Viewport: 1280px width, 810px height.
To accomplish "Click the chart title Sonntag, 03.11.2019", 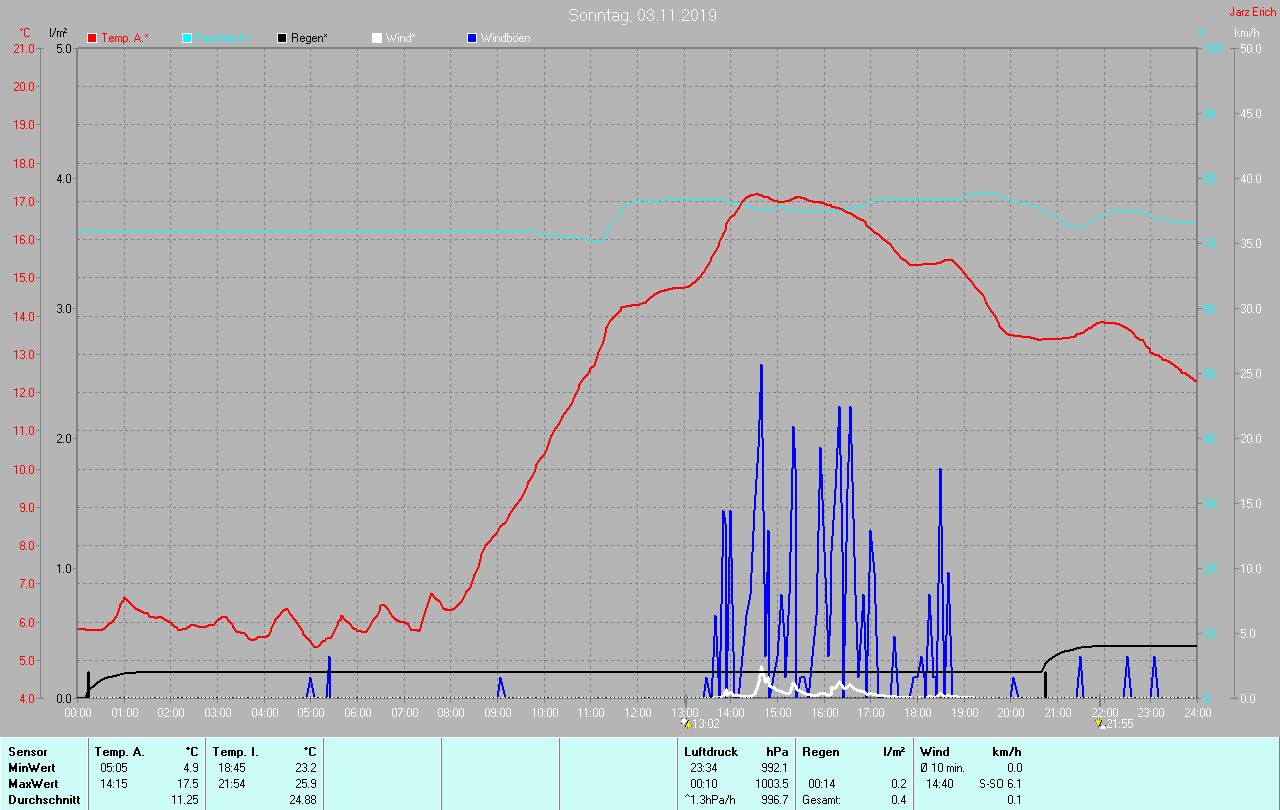I will click(x=642, y=15).
